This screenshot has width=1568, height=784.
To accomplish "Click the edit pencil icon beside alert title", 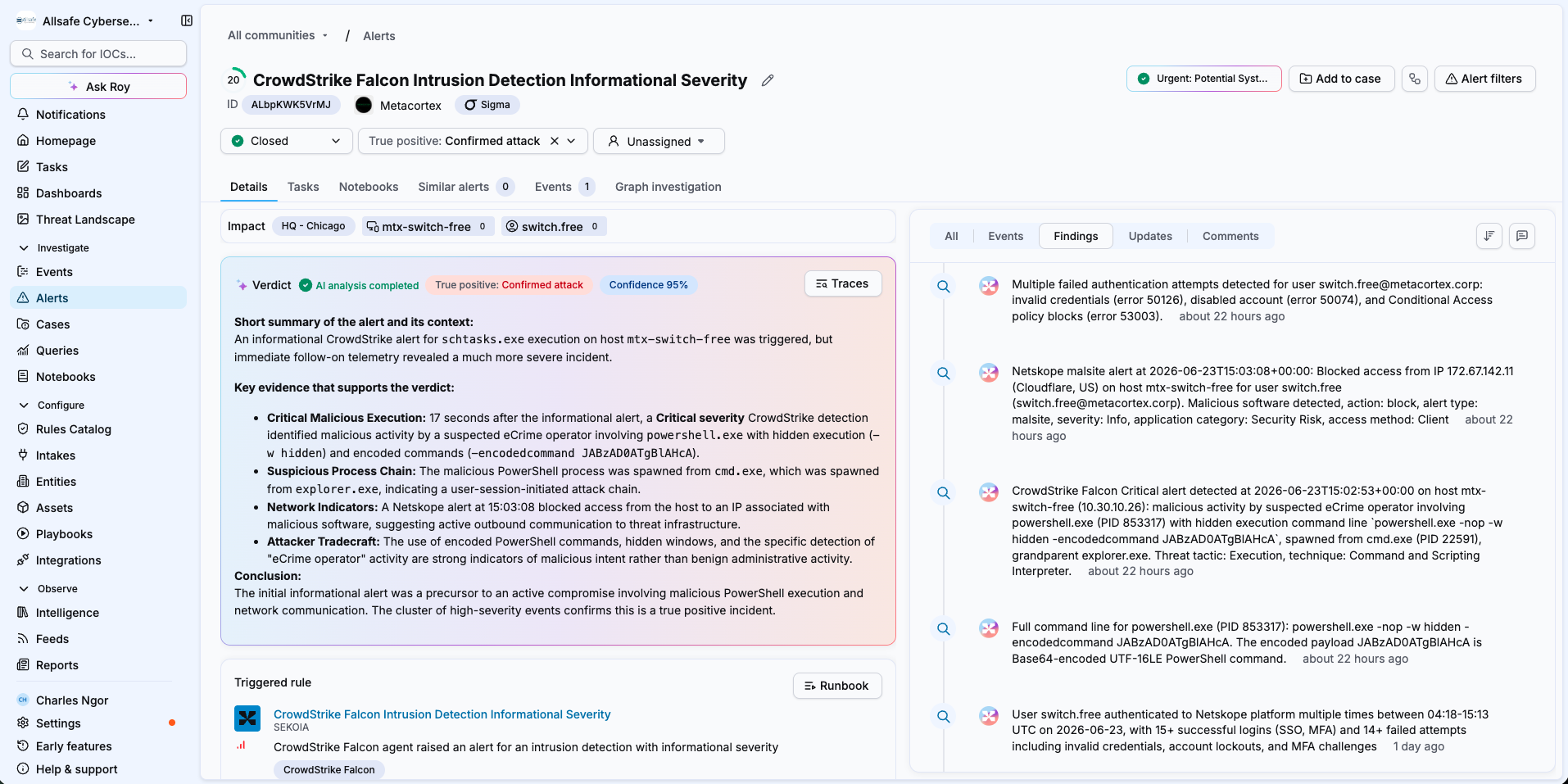I will [x=768, y=80].
